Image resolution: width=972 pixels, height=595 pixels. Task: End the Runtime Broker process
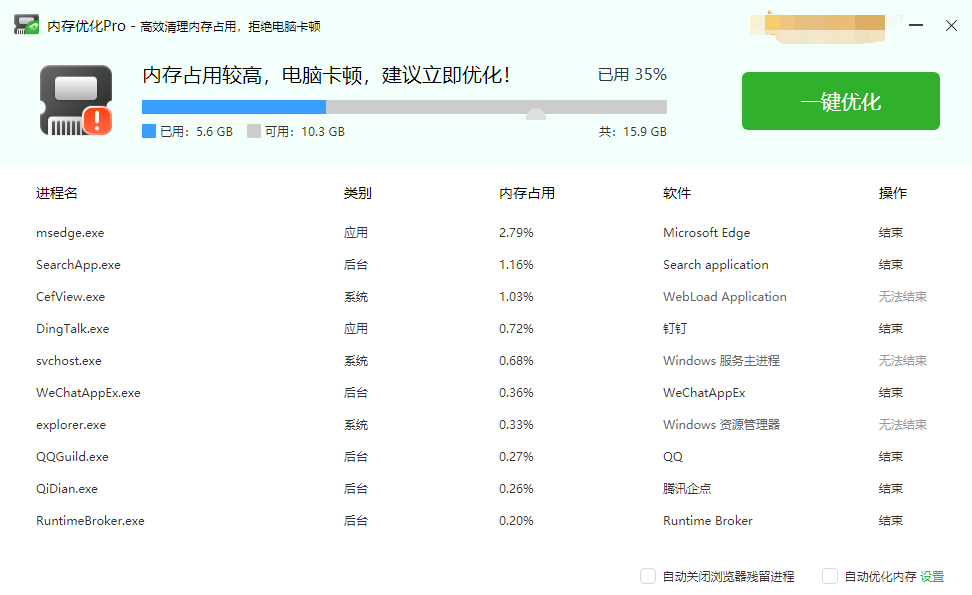coord(890,520)
